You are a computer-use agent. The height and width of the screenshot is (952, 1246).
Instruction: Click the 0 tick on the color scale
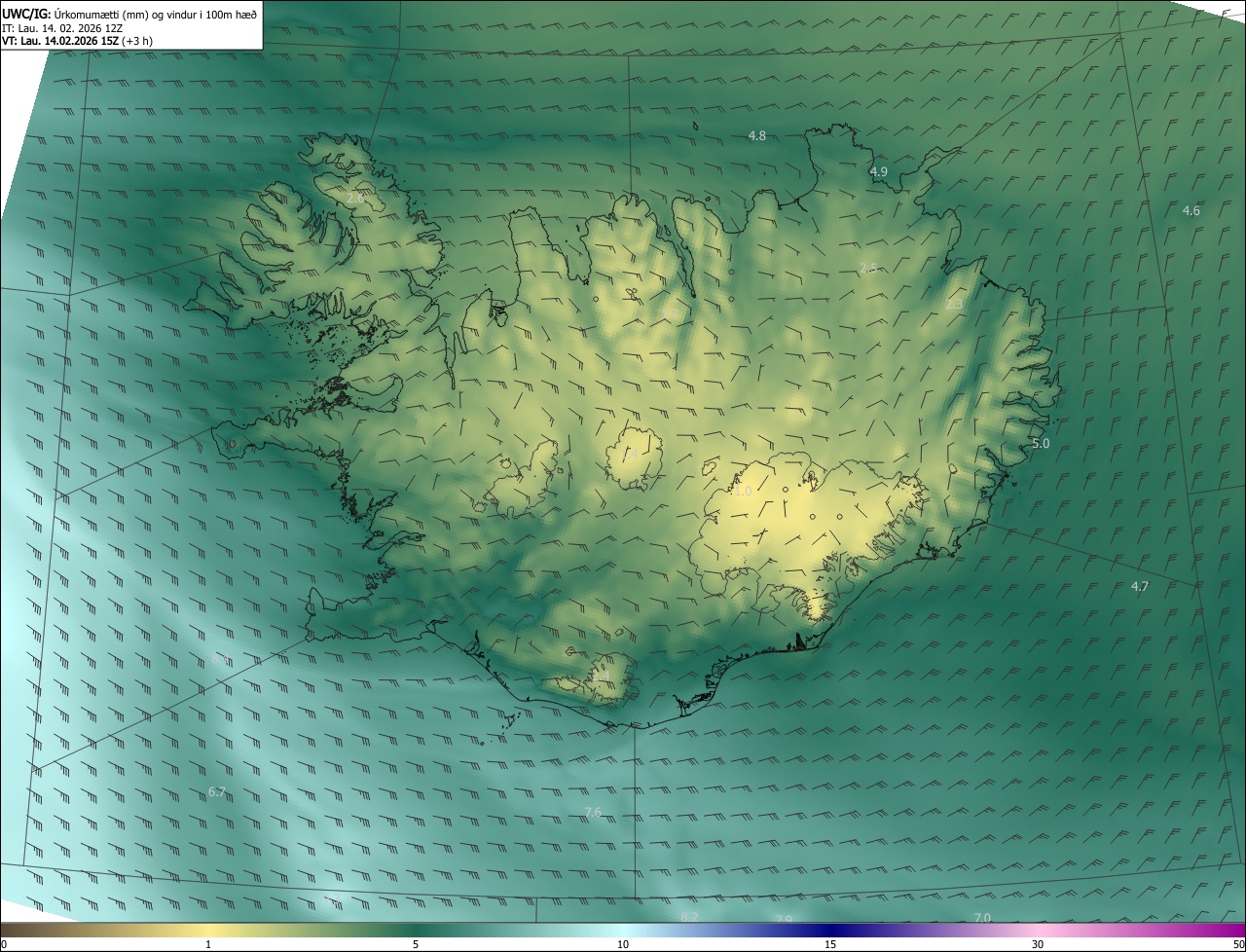click(x=4, y=944)
